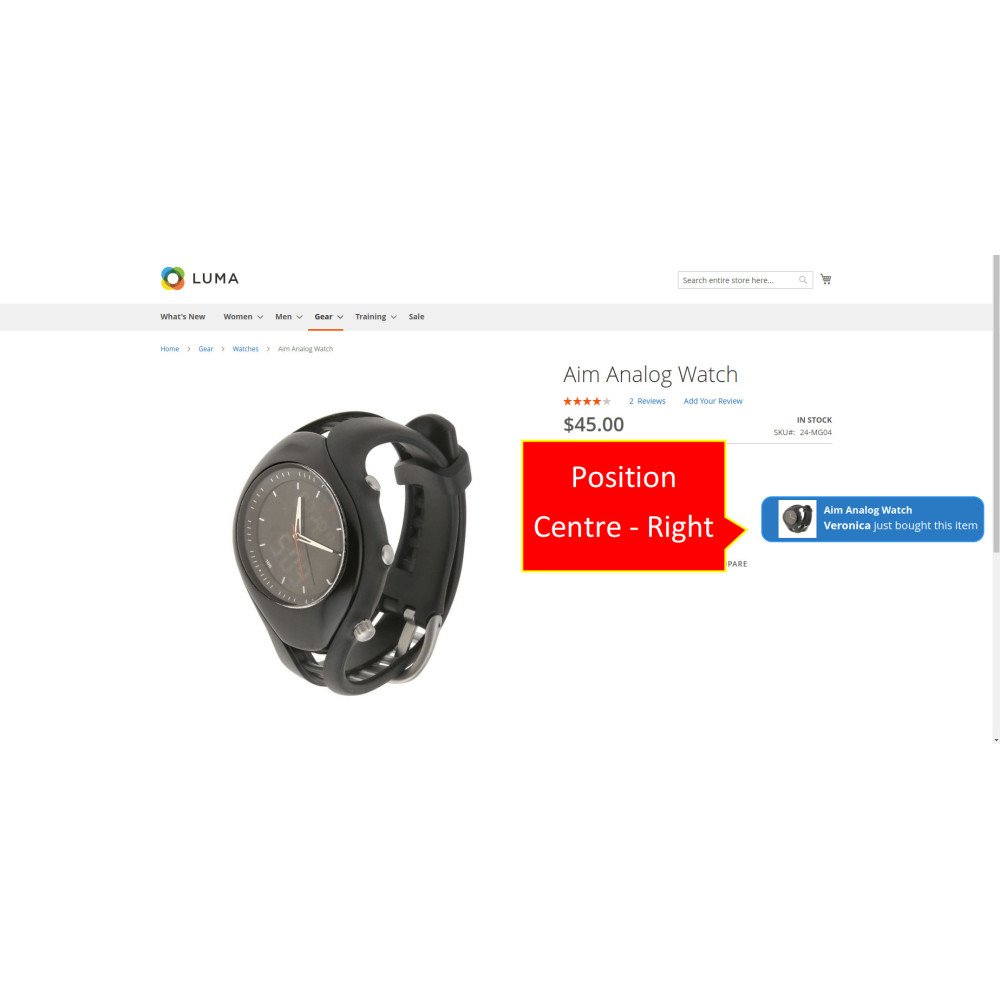Click watch thumbnail in purchase notification

(x=797, y=519)
